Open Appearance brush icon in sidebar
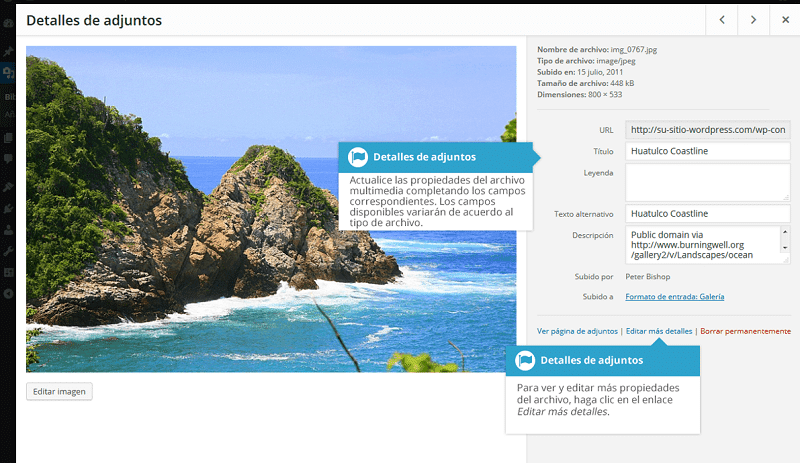Image resolution: width=800 pixels, height=463 pixels. coord(8,187)
